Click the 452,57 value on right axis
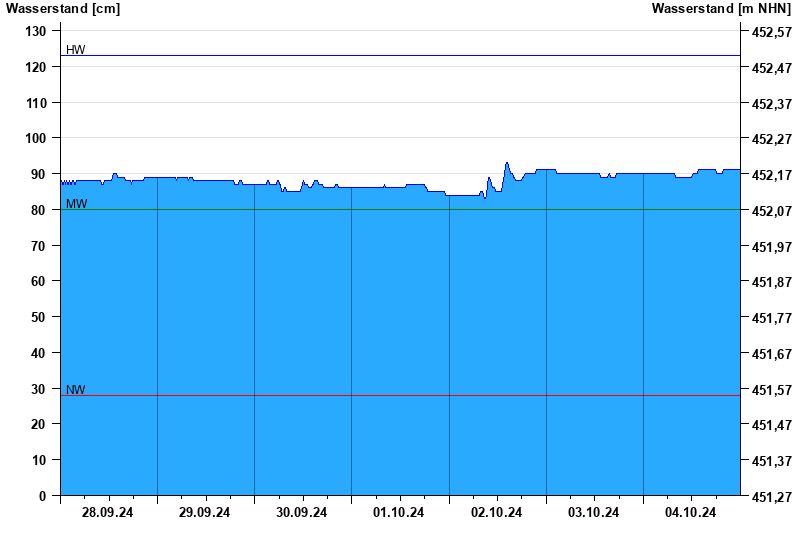The height and width of the screenshot is (550, 800). [771, 32]
